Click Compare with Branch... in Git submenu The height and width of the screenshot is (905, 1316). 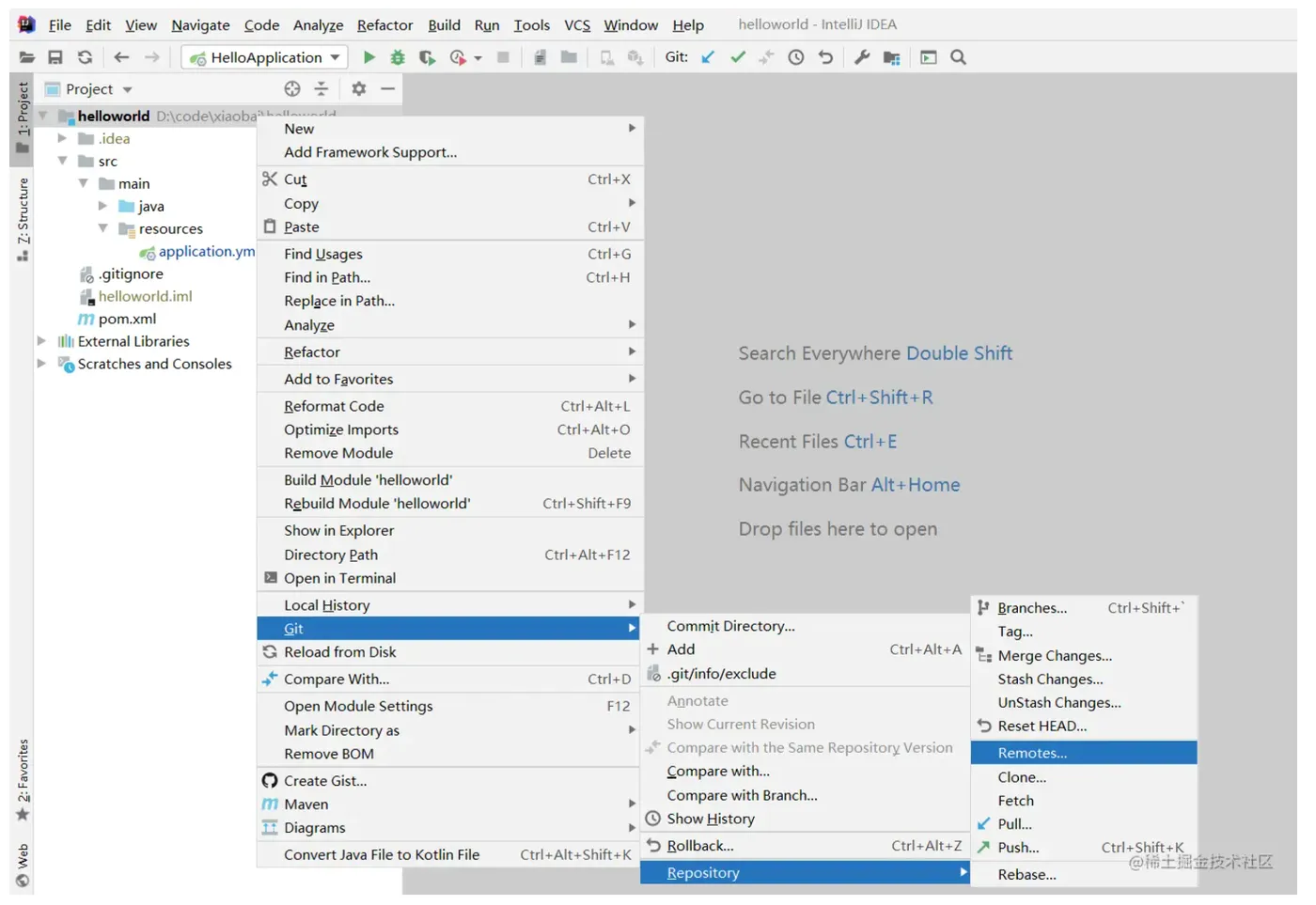805,795
